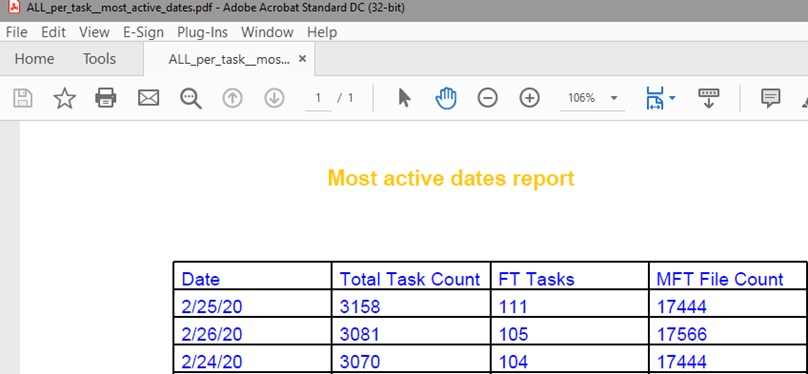Image resolution: width=808 pixels, height=374 pixels.
Task: Zoom out with the minus circle
Action: (x=487, y=98)
